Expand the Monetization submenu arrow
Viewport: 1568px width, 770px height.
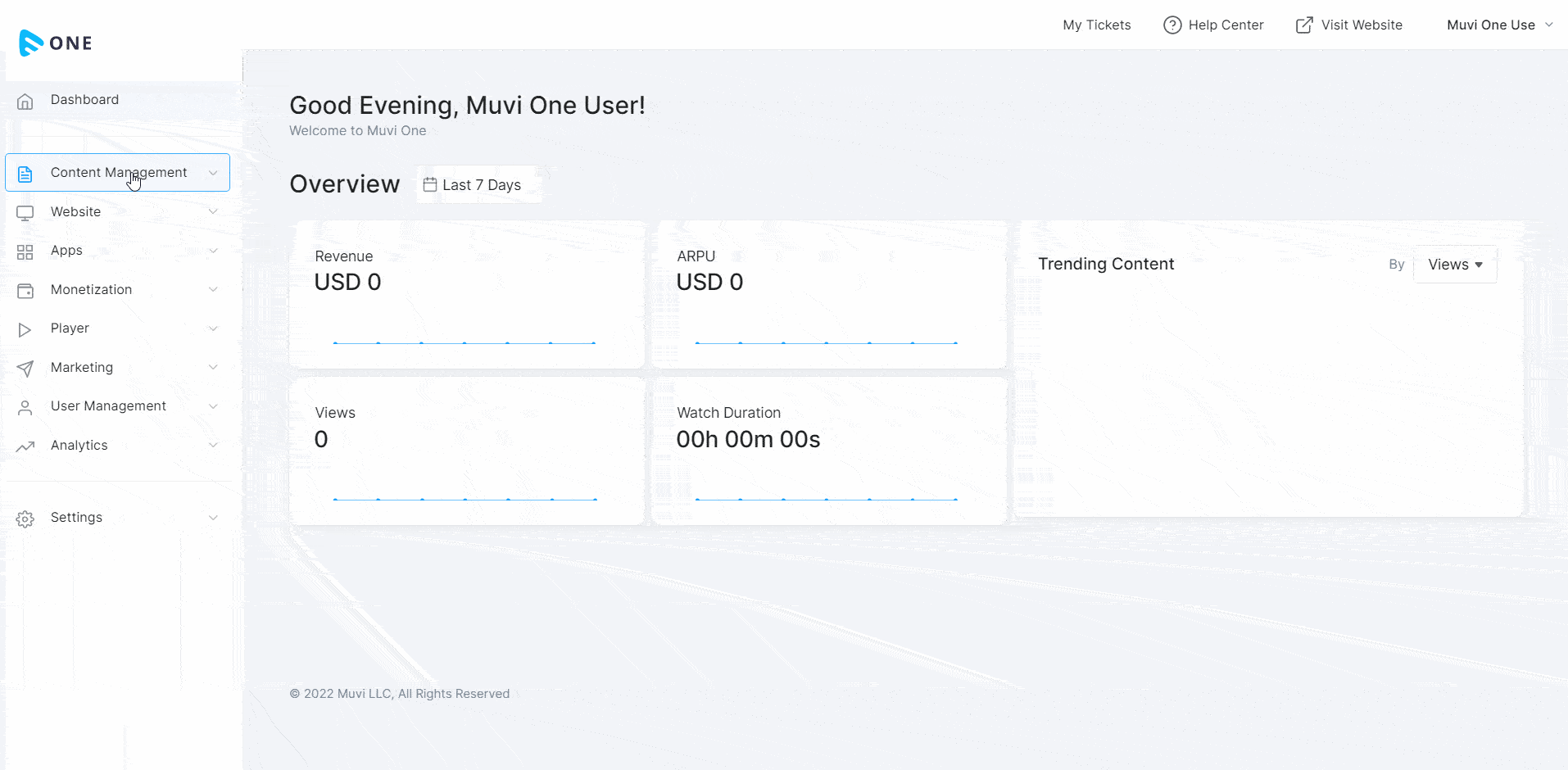point(213,290)
